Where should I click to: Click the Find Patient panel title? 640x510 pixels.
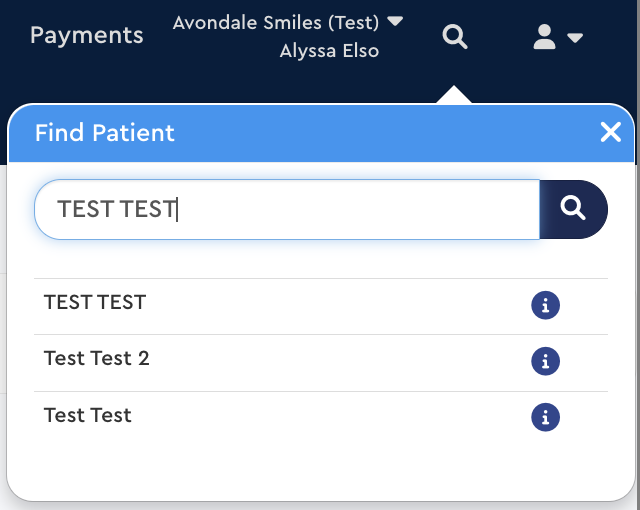[x=105, y=132]
